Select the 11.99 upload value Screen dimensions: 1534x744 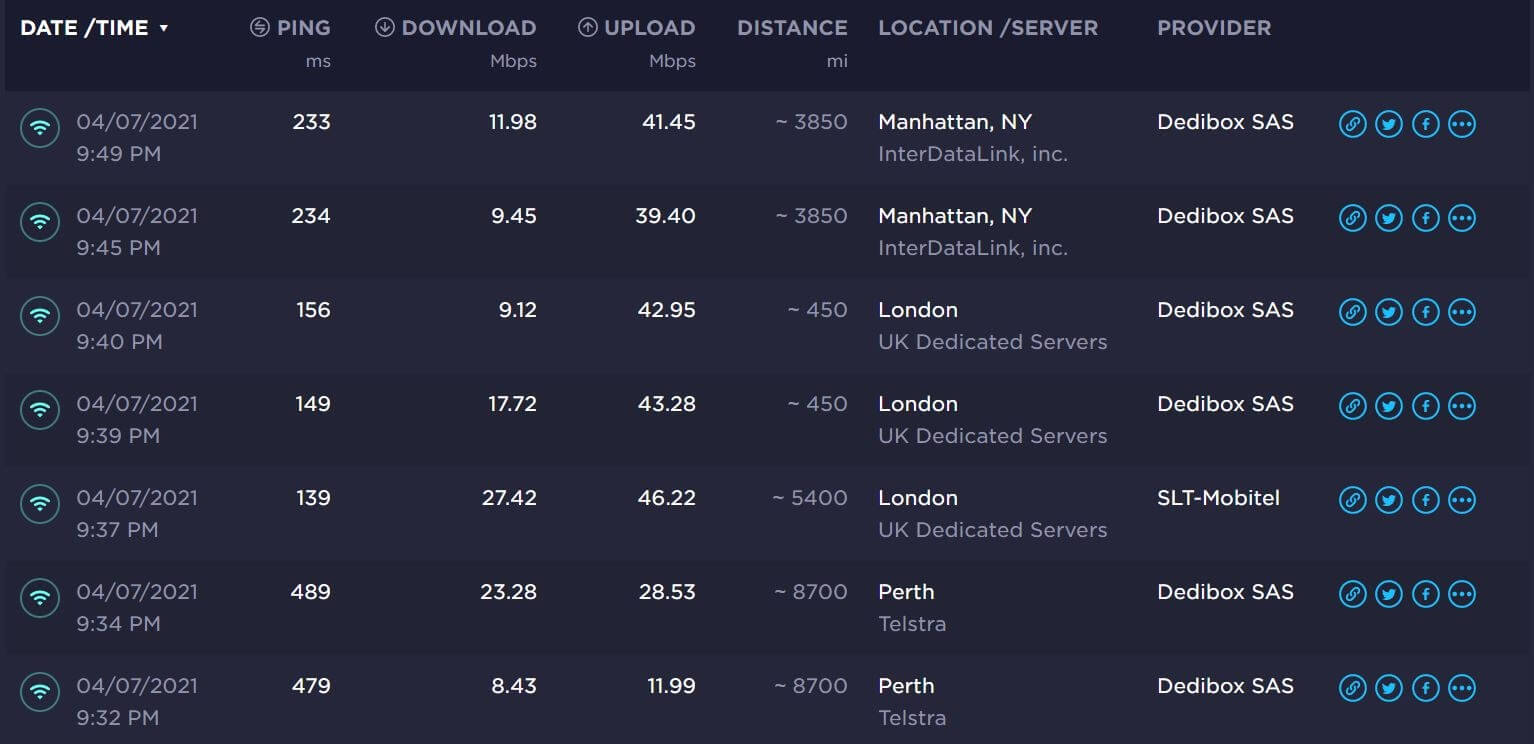670,686
